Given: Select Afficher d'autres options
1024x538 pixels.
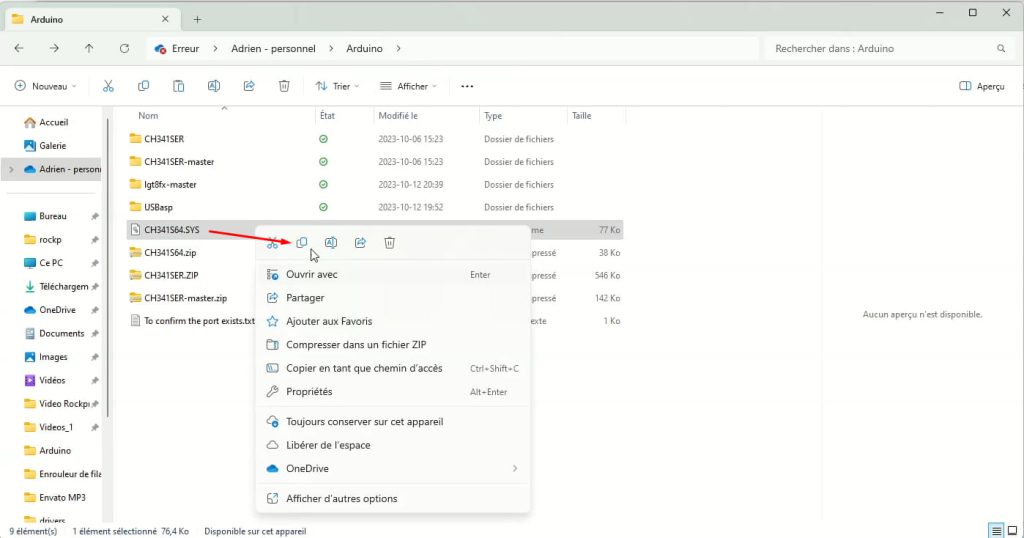Looking at the screenshot, I should click(x=341, y=499).
